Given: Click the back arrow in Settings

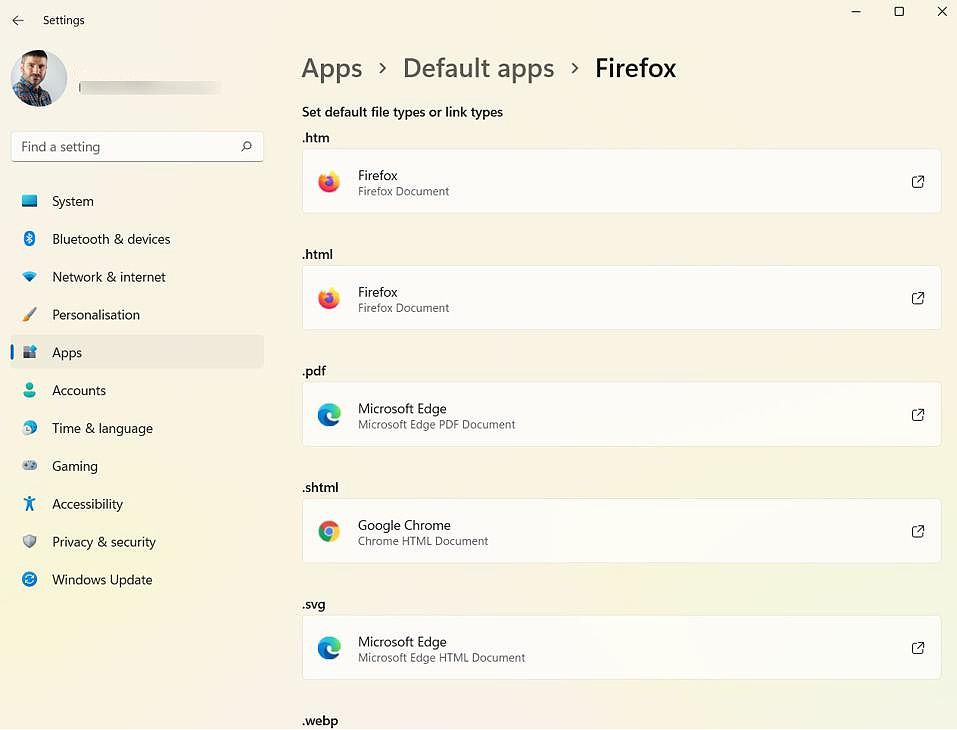Looking at the screenshot, I should click(x=18, y=20).
